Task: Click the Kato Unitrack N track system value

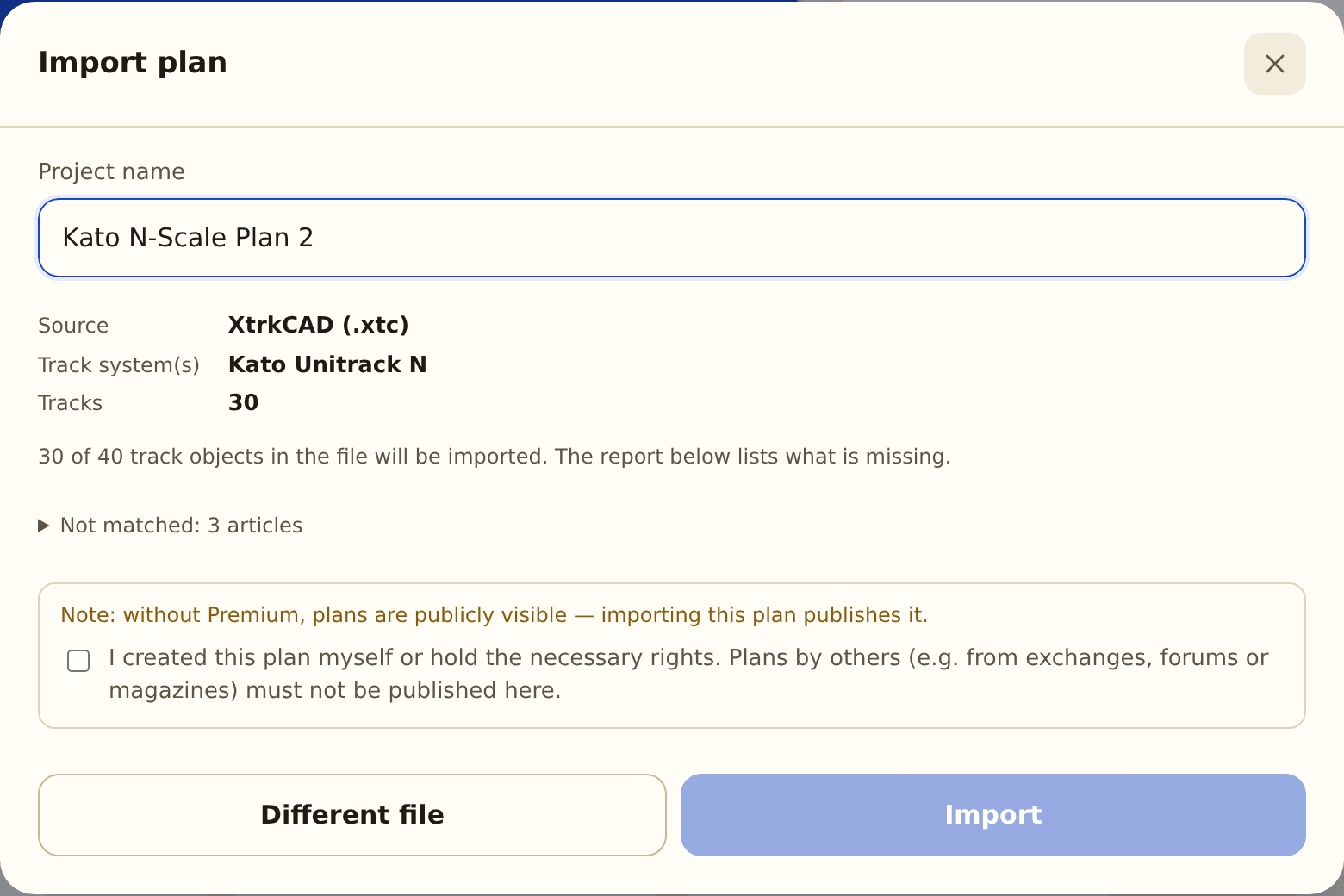Action: click(x=327, y=364)
